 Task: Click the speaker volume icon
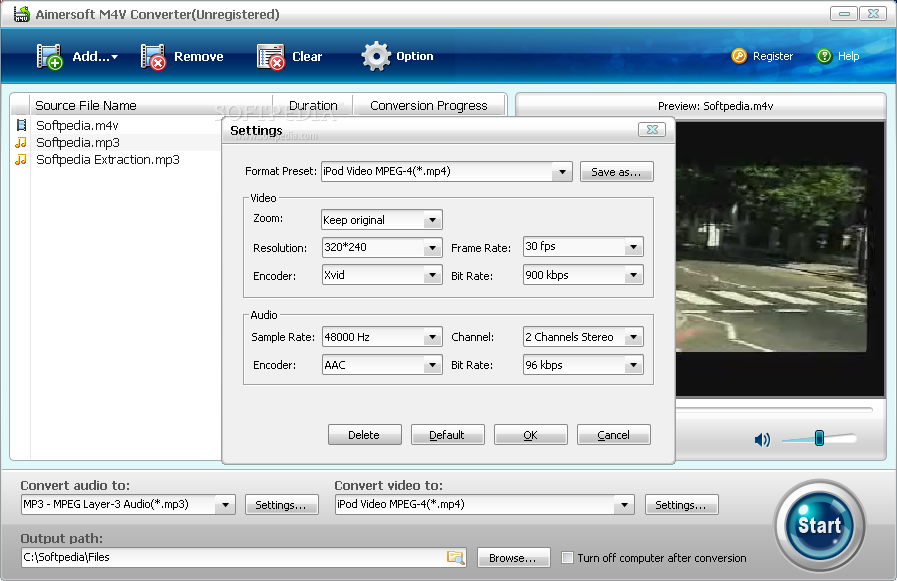pyautogui.click(x=762, y=439)
